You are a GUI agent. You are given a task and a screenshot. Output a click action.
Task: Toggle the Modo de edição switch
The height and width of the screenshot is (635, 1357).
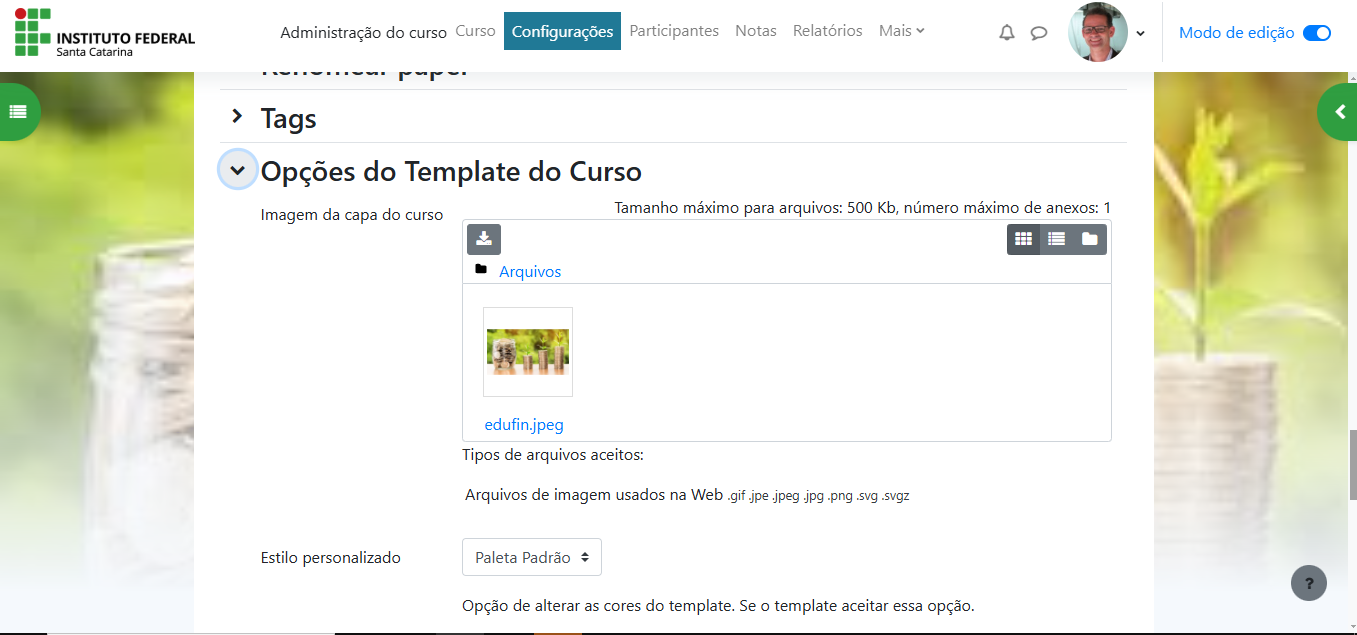tap(1316, 33)
